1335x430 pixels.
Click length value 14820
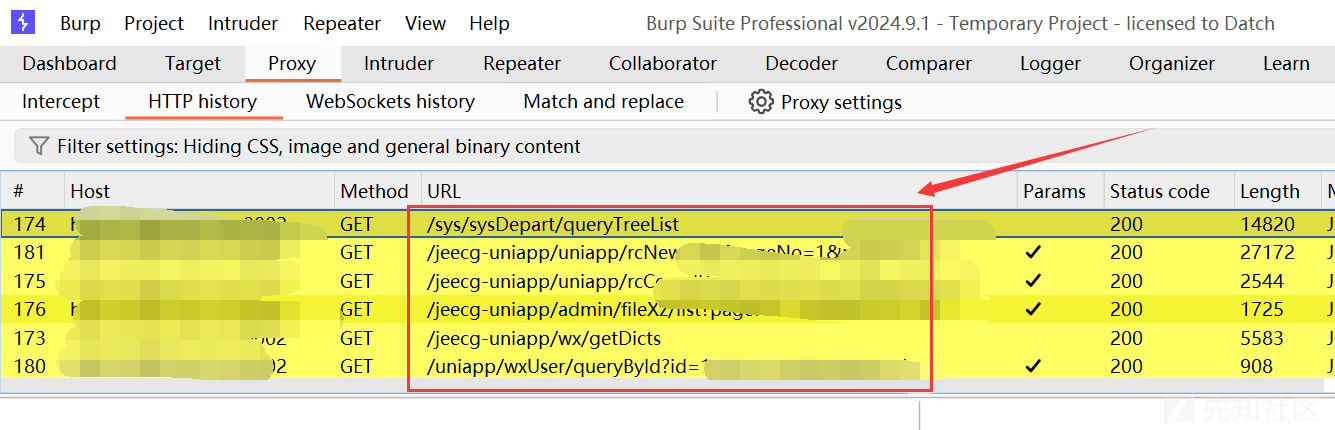[1267, 224]
